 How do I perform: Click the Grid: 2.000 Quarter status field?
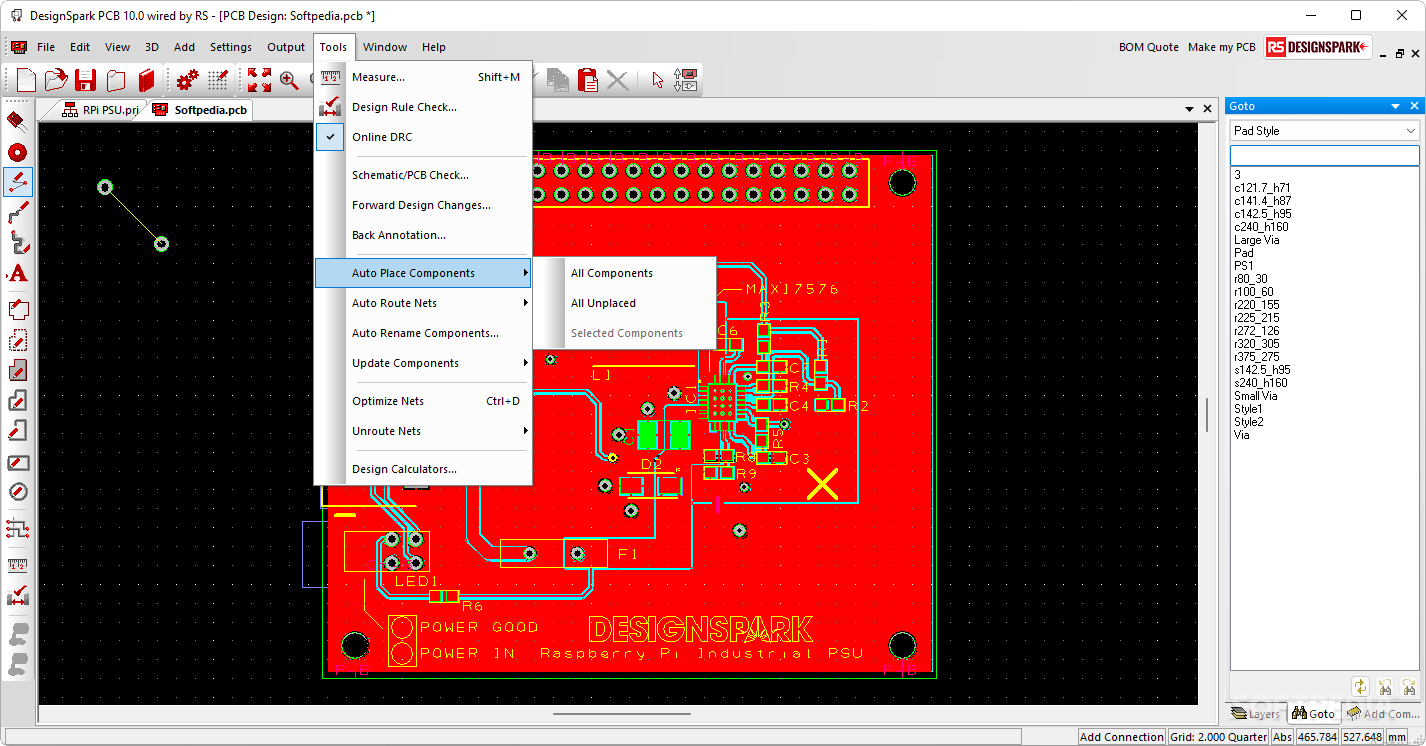1217,737
